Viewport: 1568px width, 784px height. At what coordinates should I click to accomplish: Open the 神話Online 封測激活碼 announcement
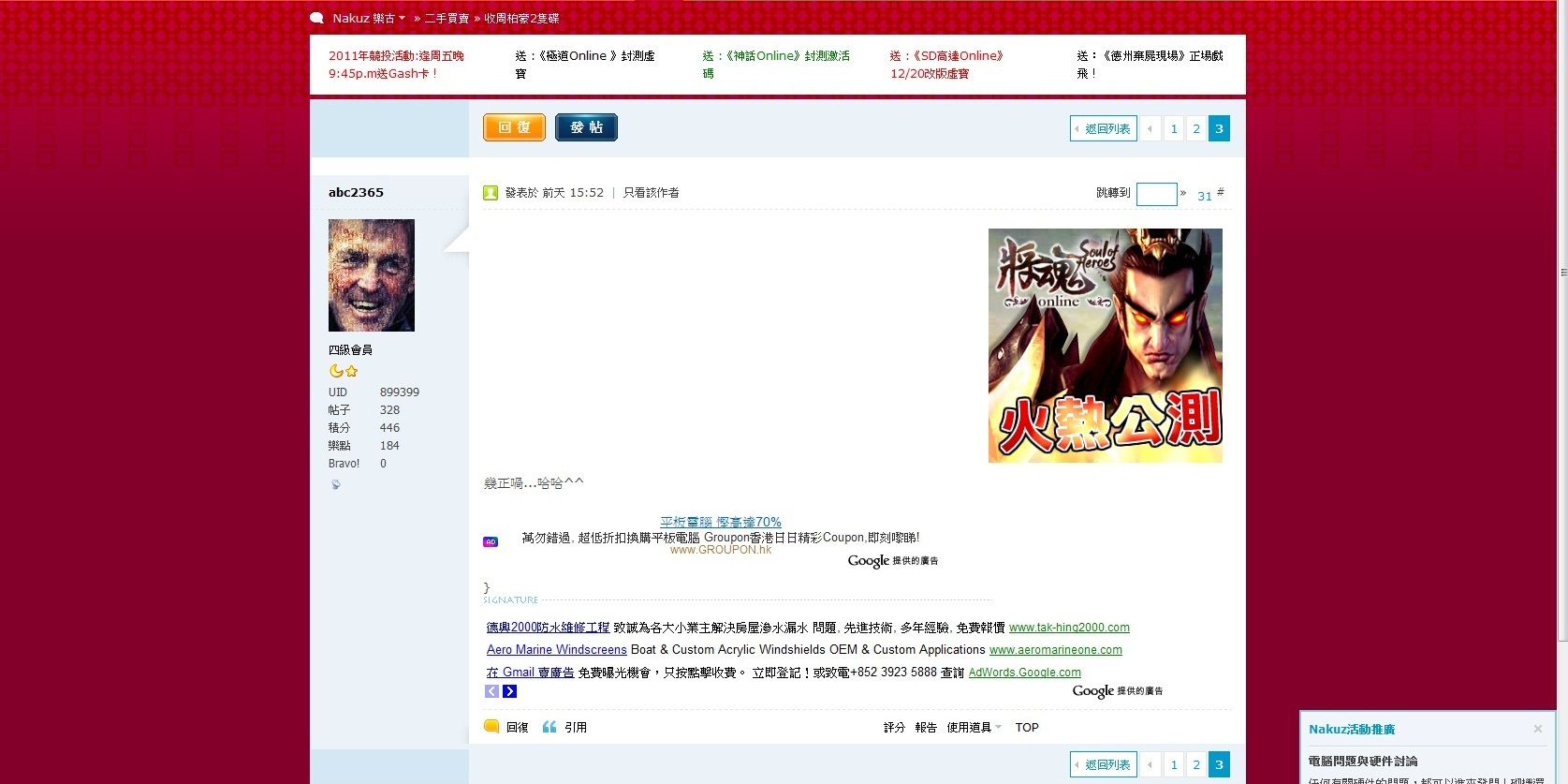(776, 65)
